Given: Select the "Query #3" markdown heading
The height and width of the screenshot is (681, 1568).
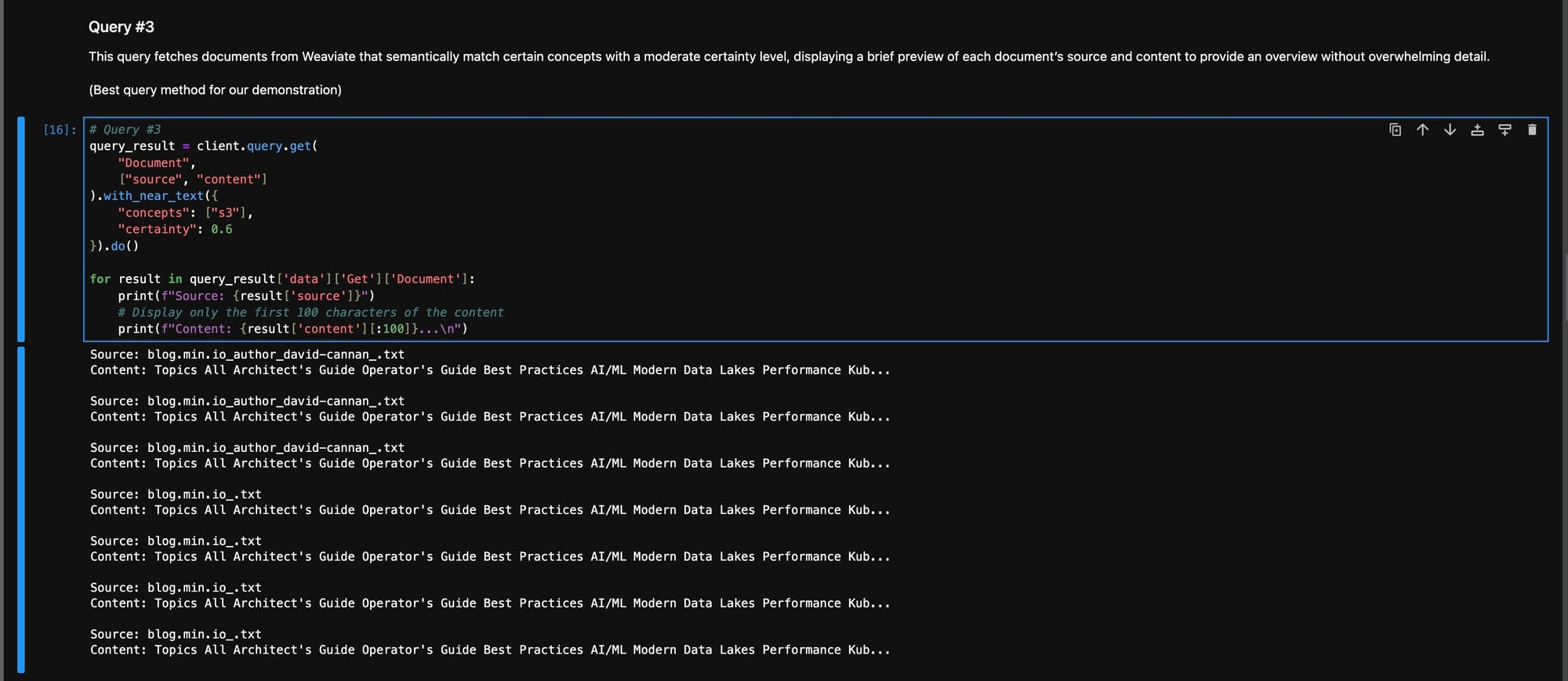Looking at the screenshot, I should (122, 27).
